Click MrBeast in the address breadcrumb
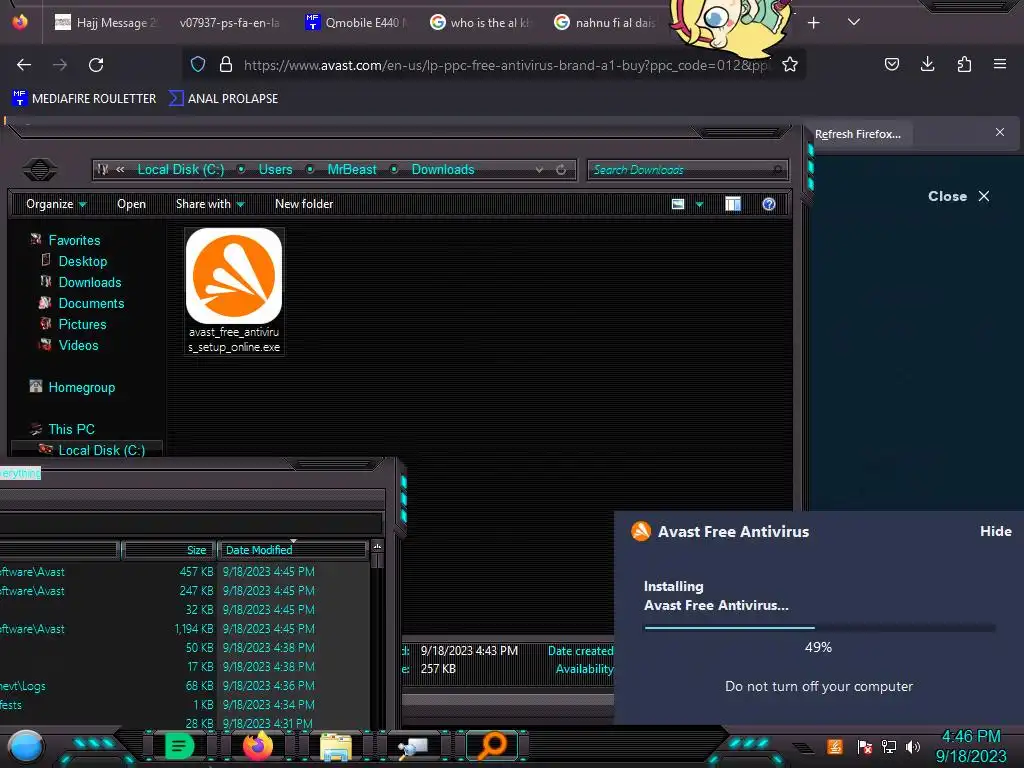1024x768 pixels. [352, 170]
